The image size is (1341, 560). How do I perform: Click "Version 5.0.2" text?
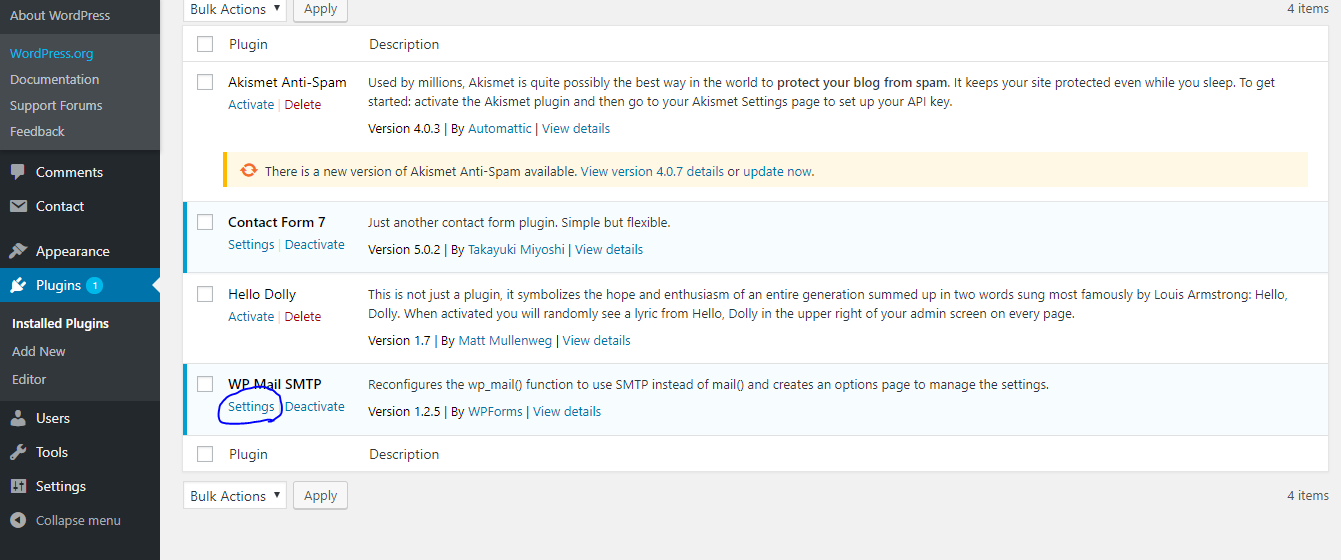404,249
